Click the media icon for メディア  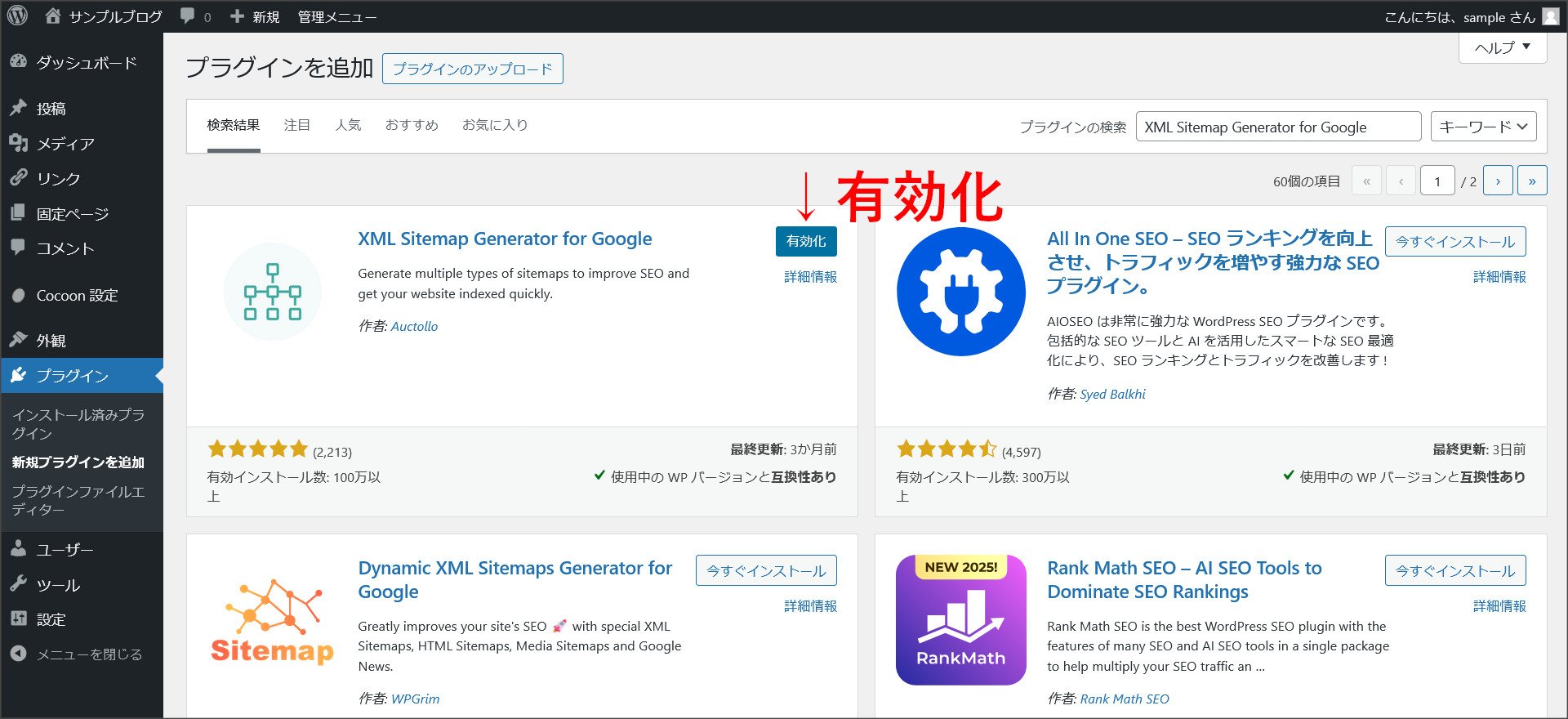tap(18, 143)
